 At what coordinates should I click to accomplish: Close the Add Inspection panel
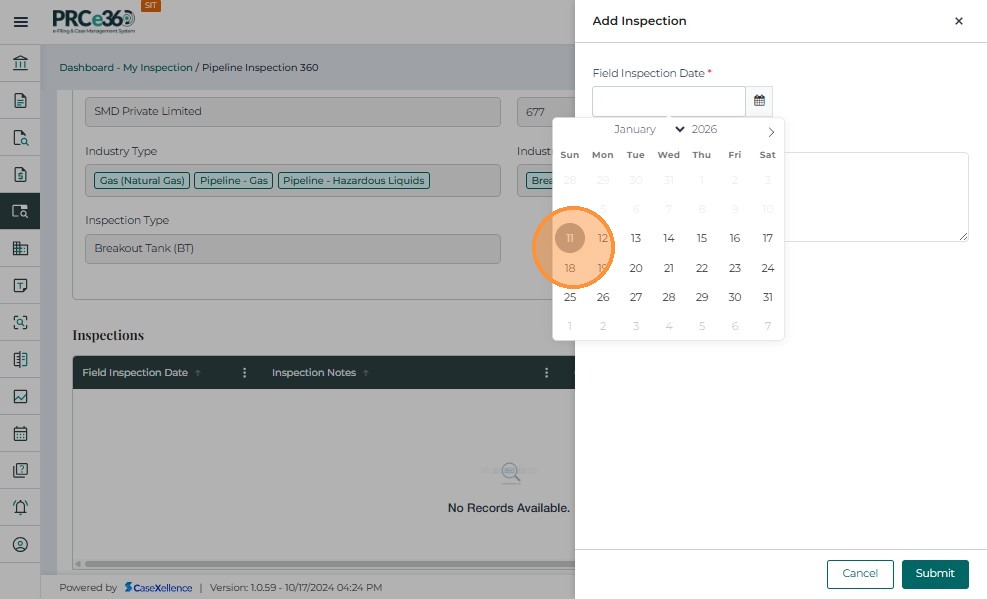point(959,21)
